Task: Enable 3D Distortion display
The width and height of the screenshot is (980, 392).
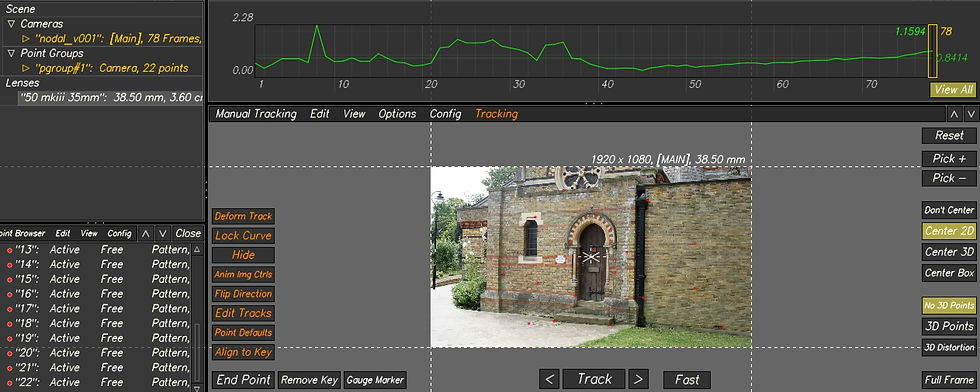Action: [x=949, y=348]
